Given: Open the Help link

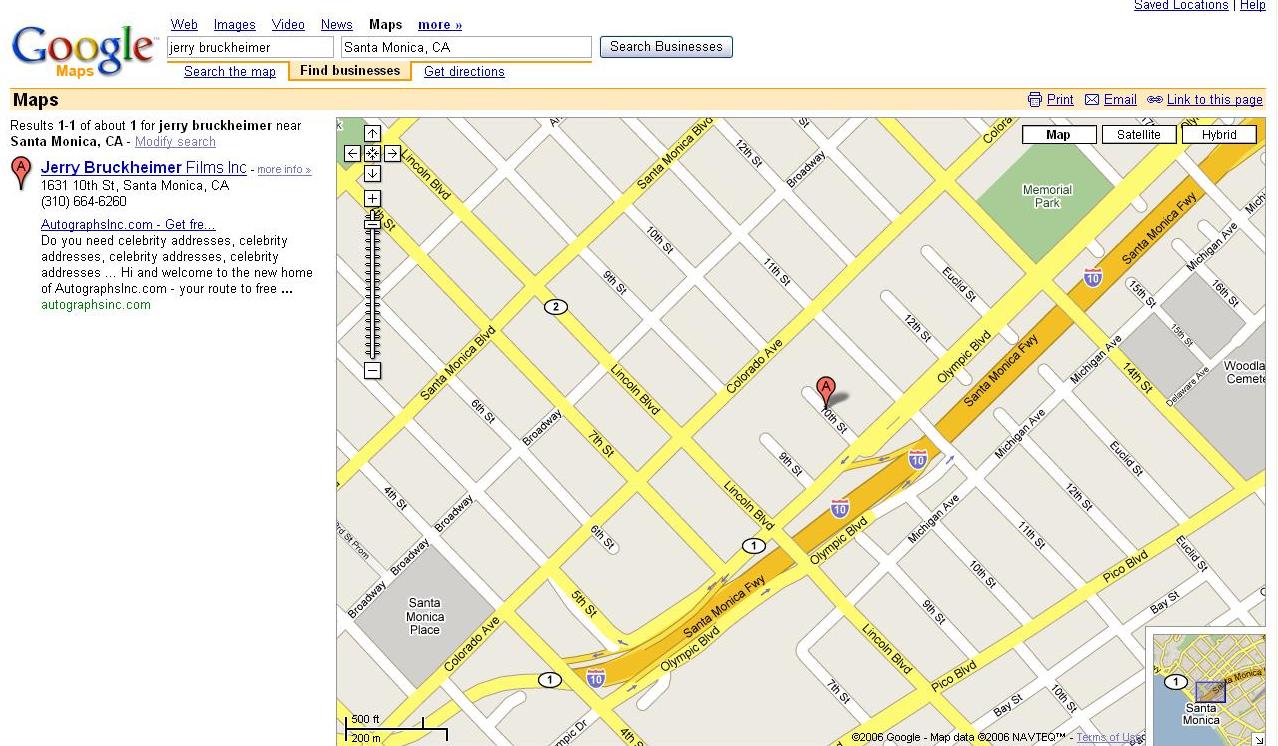Looking at the screenshot, I should pyautogui.click(x=1253, y=6).
